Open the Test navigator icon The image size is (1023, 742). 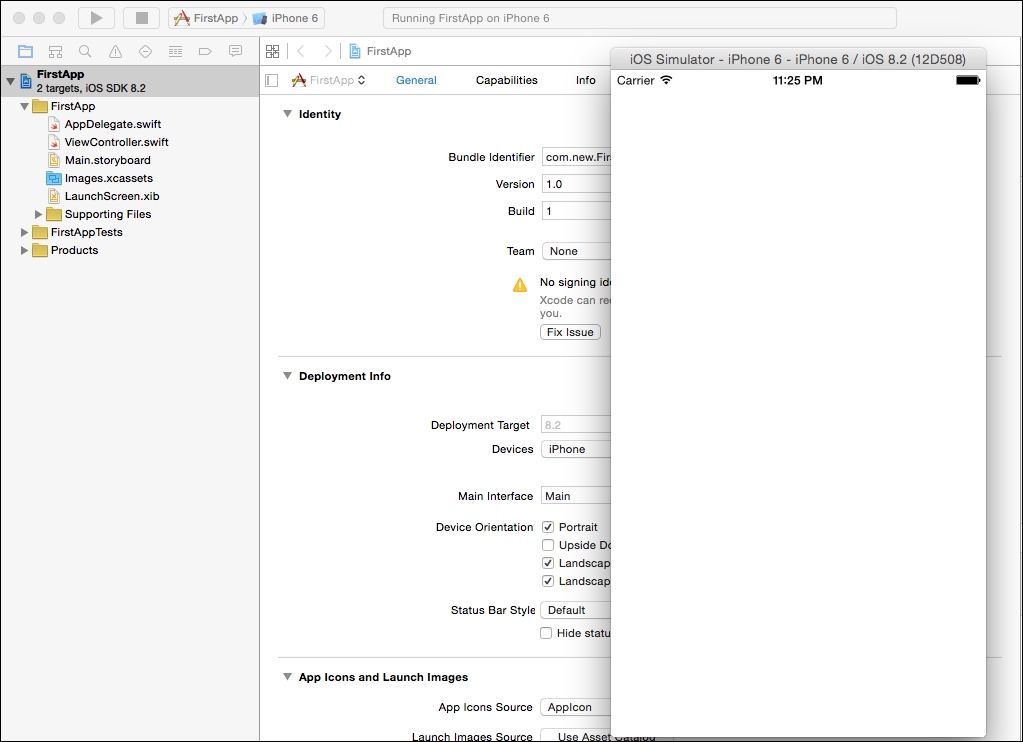click(145, 51)
